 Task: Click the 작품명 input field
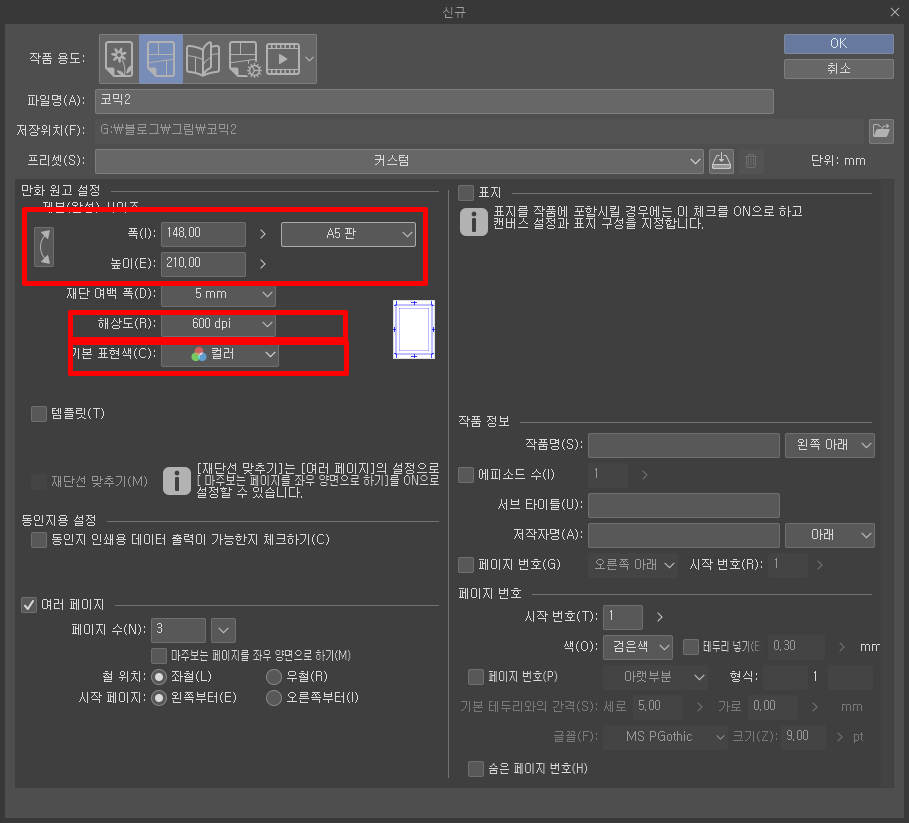point(683,445)
